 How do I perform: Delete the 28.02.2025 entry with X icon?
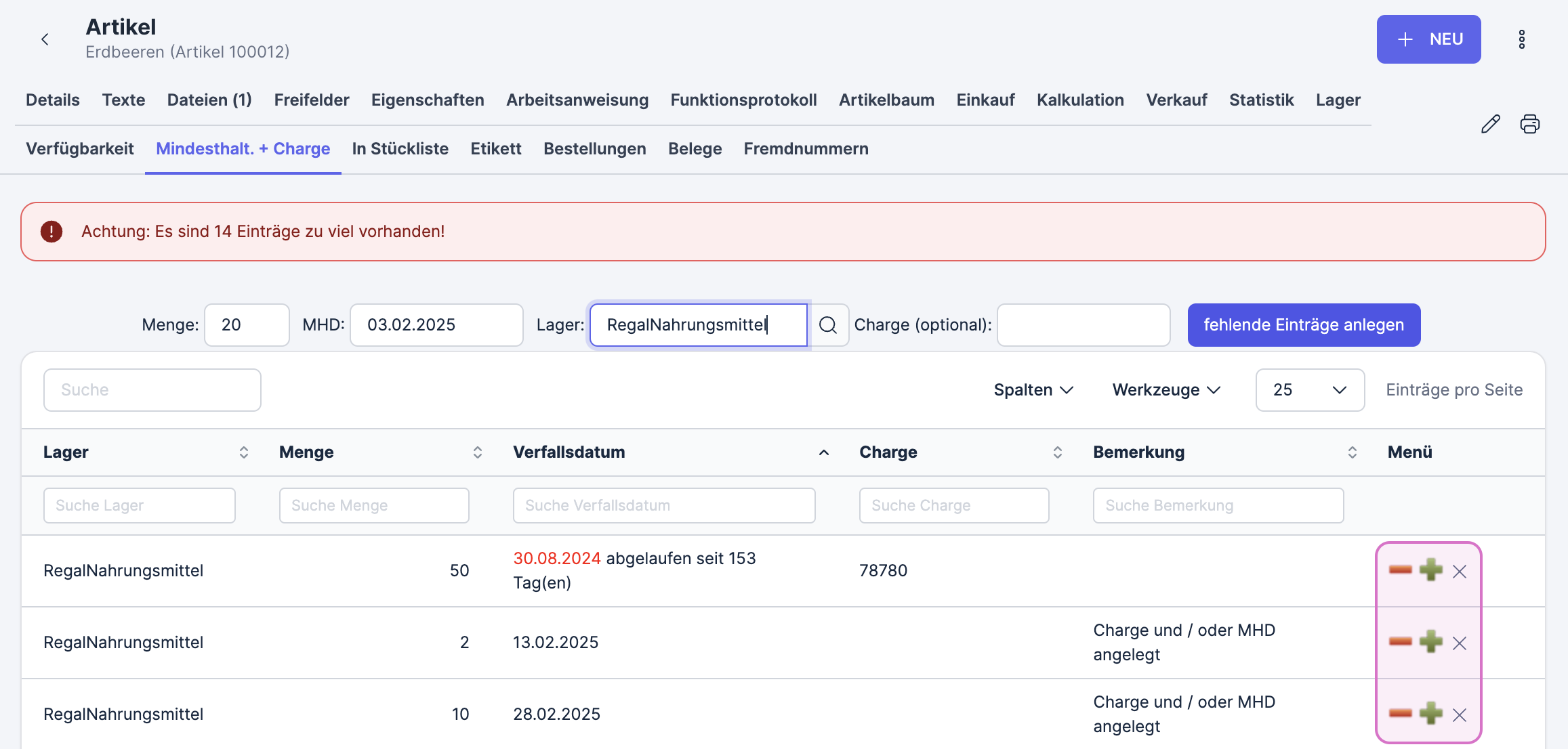[x=1460, y=715]
